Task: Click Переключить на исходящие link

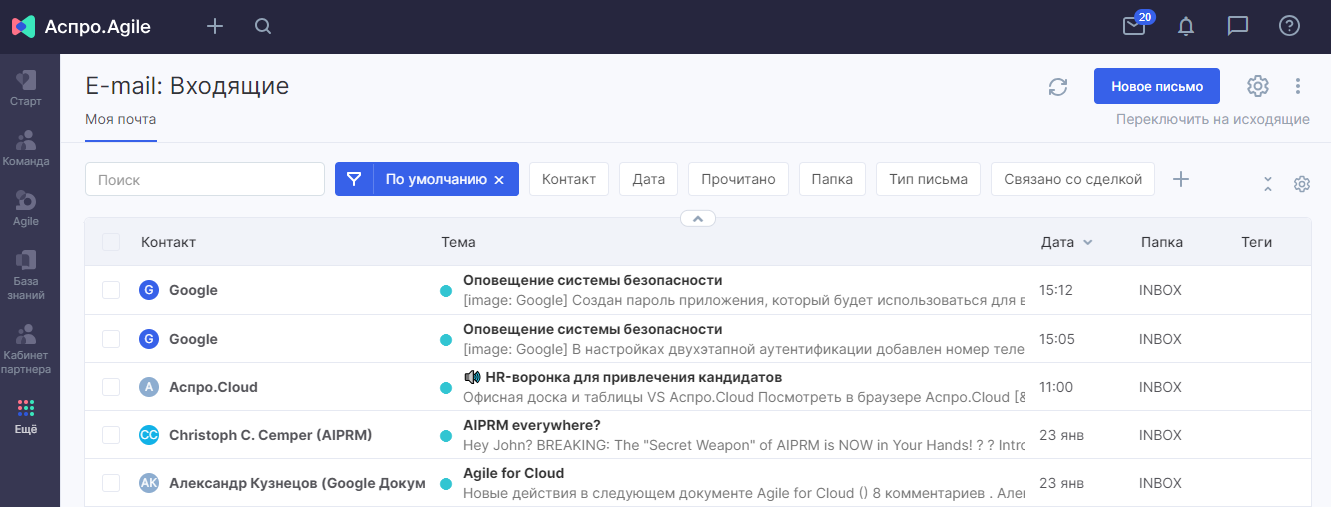Action: (1213, 119)
